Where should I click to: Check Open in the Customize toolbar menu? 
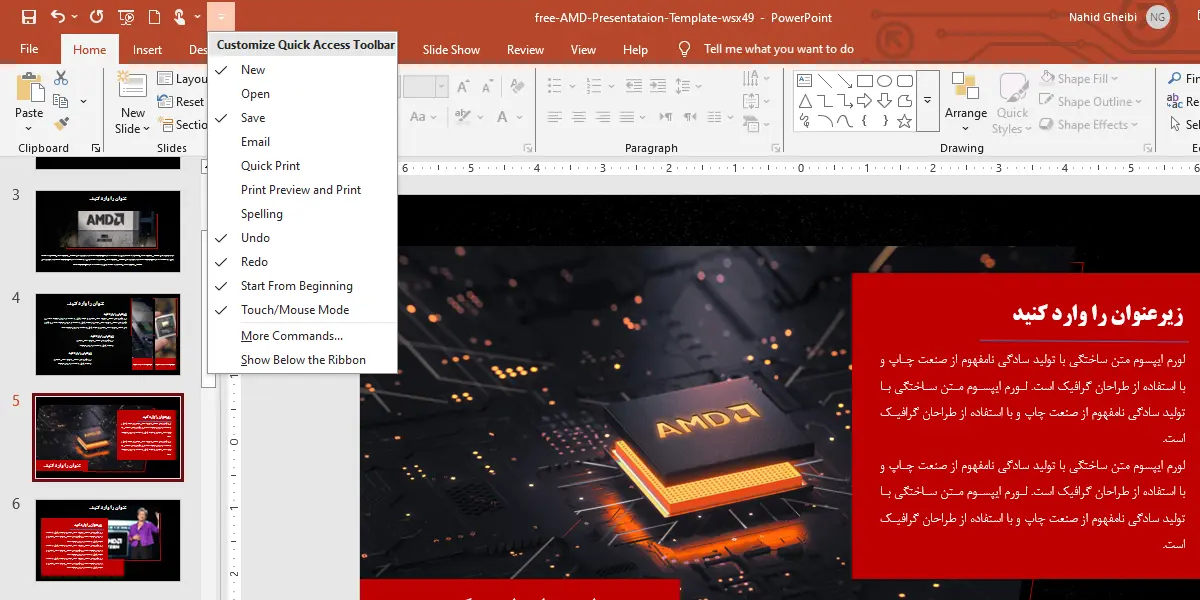point(302,94)
